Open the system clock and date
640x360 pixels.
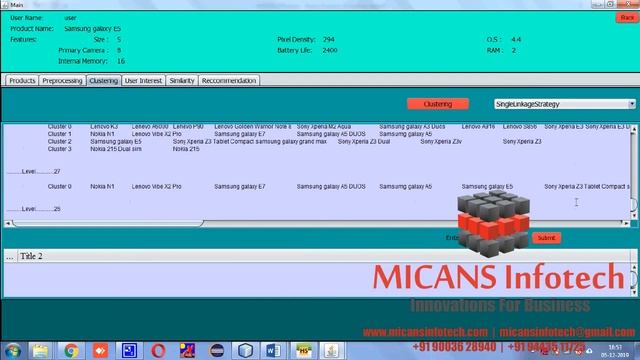point(615,351)
